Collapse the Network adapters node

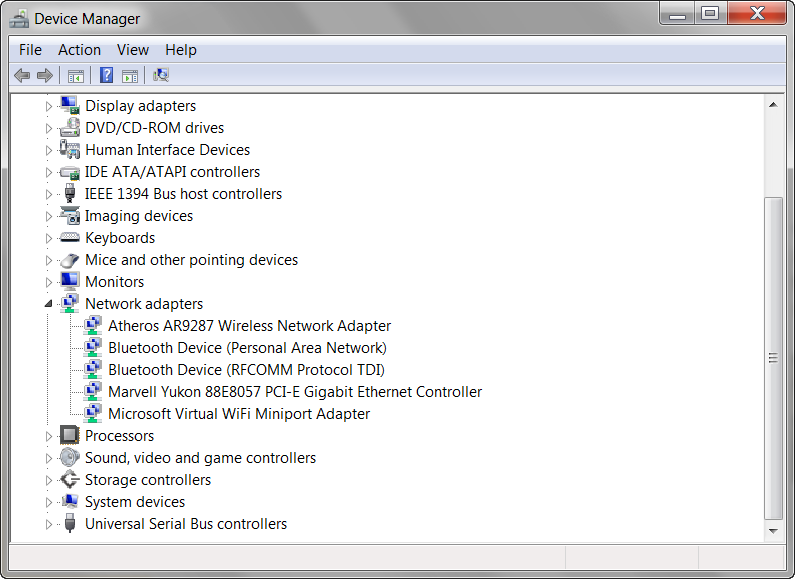49,304
